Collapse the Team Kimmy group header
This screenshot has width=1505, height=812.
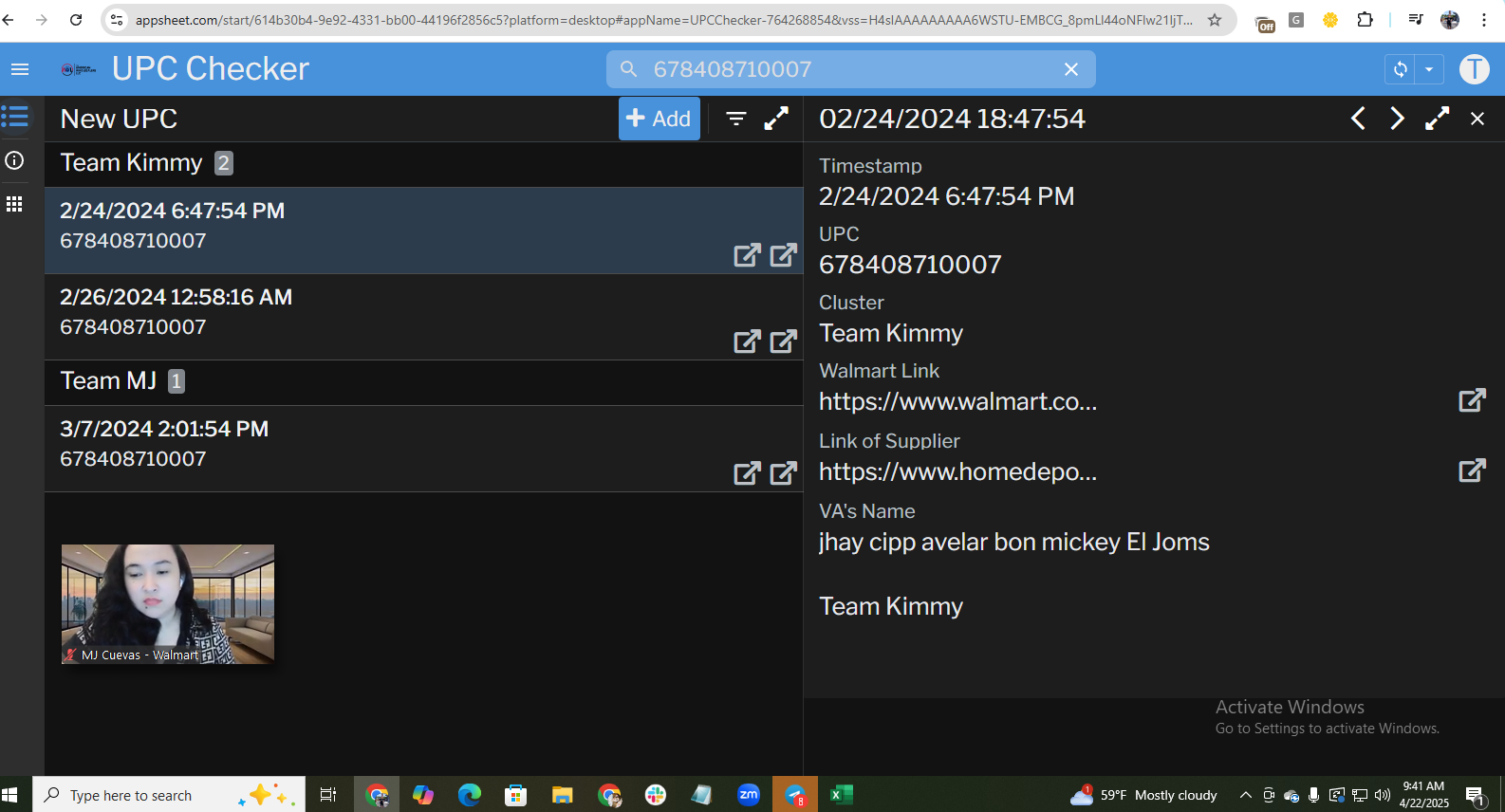point(133,163)
